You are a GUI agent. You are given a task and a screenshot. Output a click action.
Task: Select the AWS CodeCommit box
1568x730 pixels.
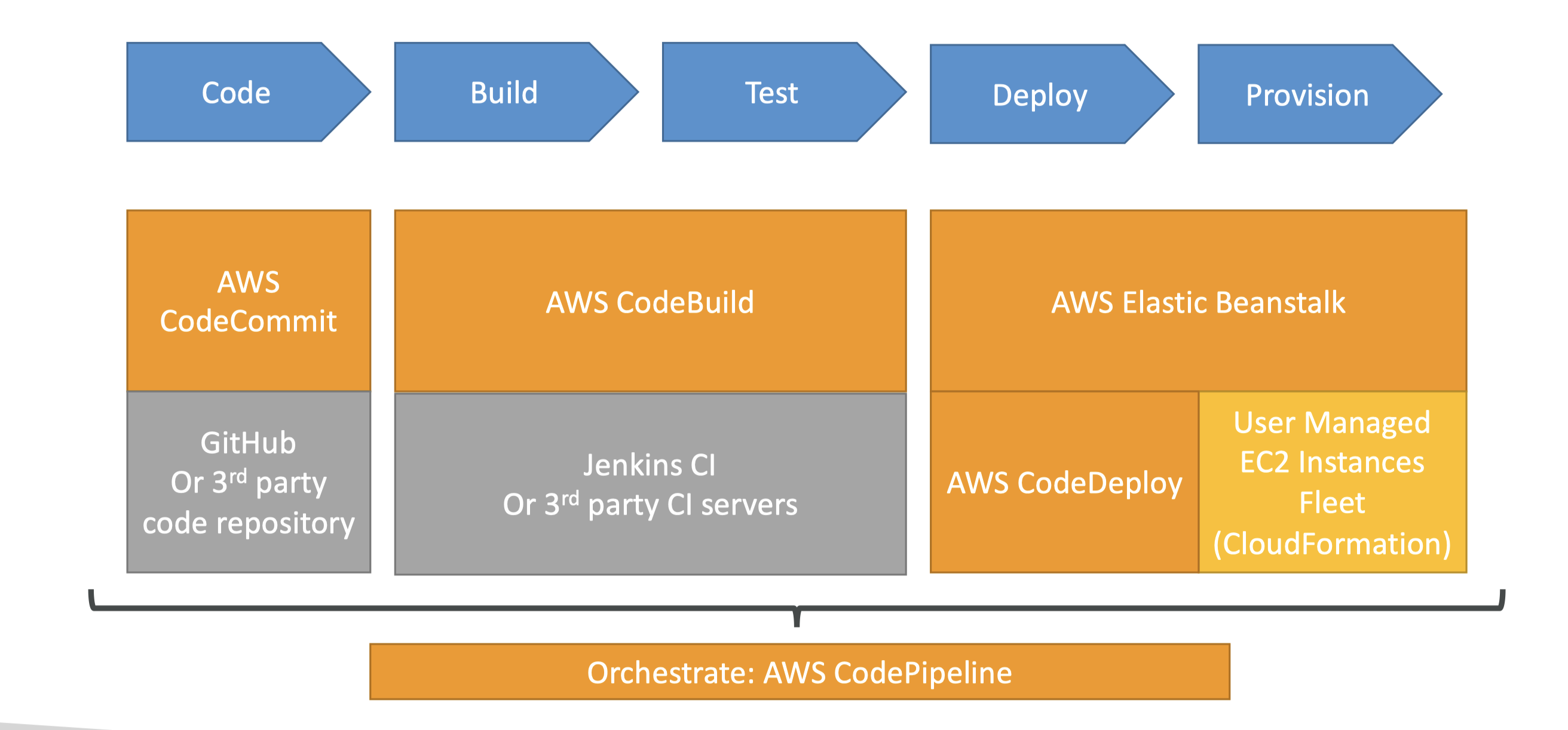tap(249, 301)
